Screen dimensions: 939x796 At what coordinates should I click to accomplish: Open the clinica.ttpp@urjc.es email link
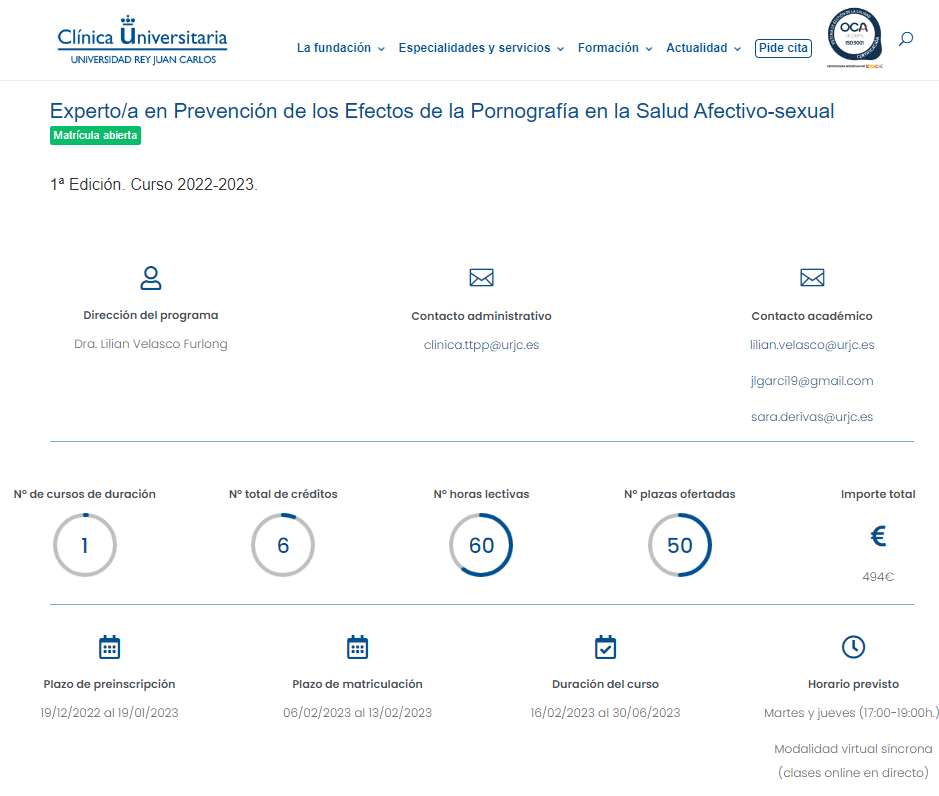click(481, 345)
